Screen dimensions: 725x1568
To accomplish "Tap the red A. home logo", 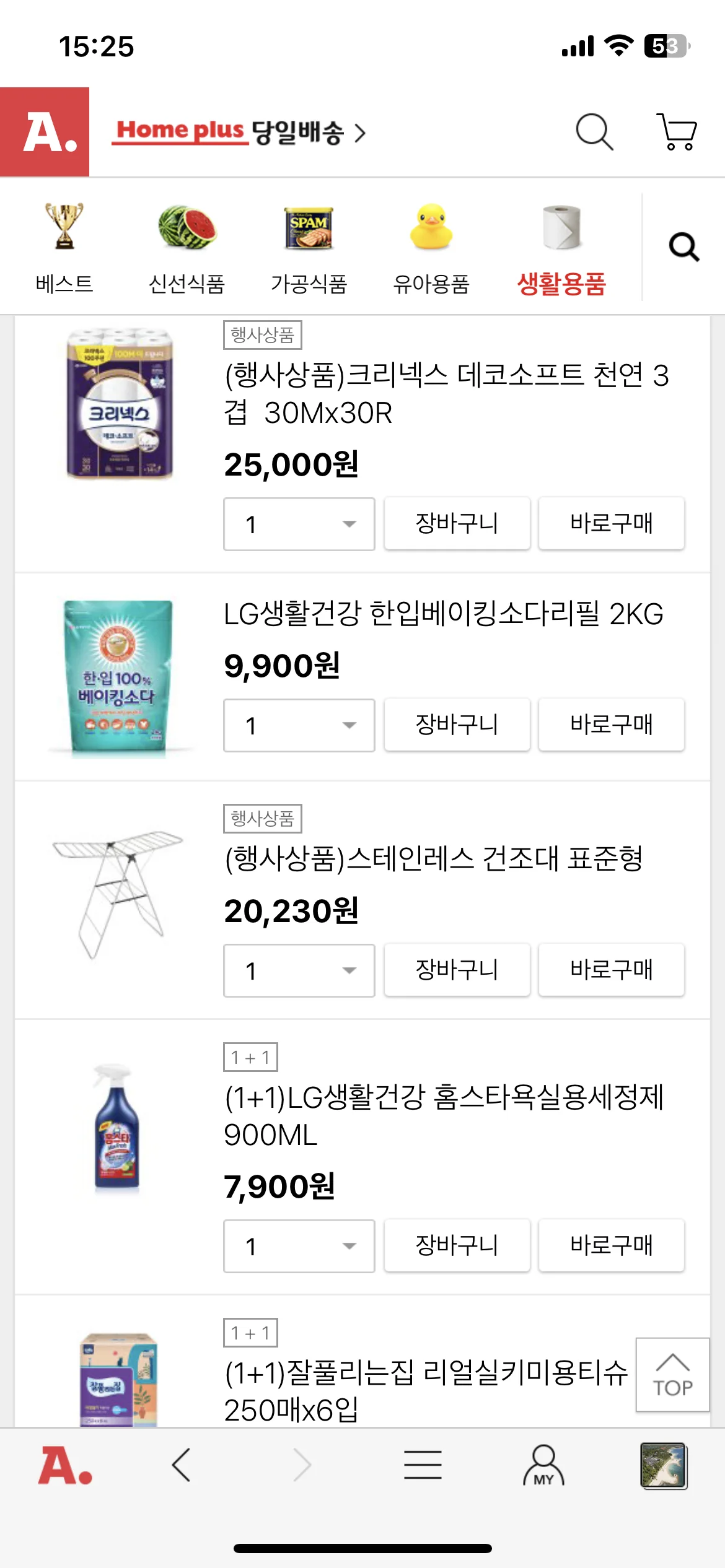I will pyautogui.click(x=45, y=132).
